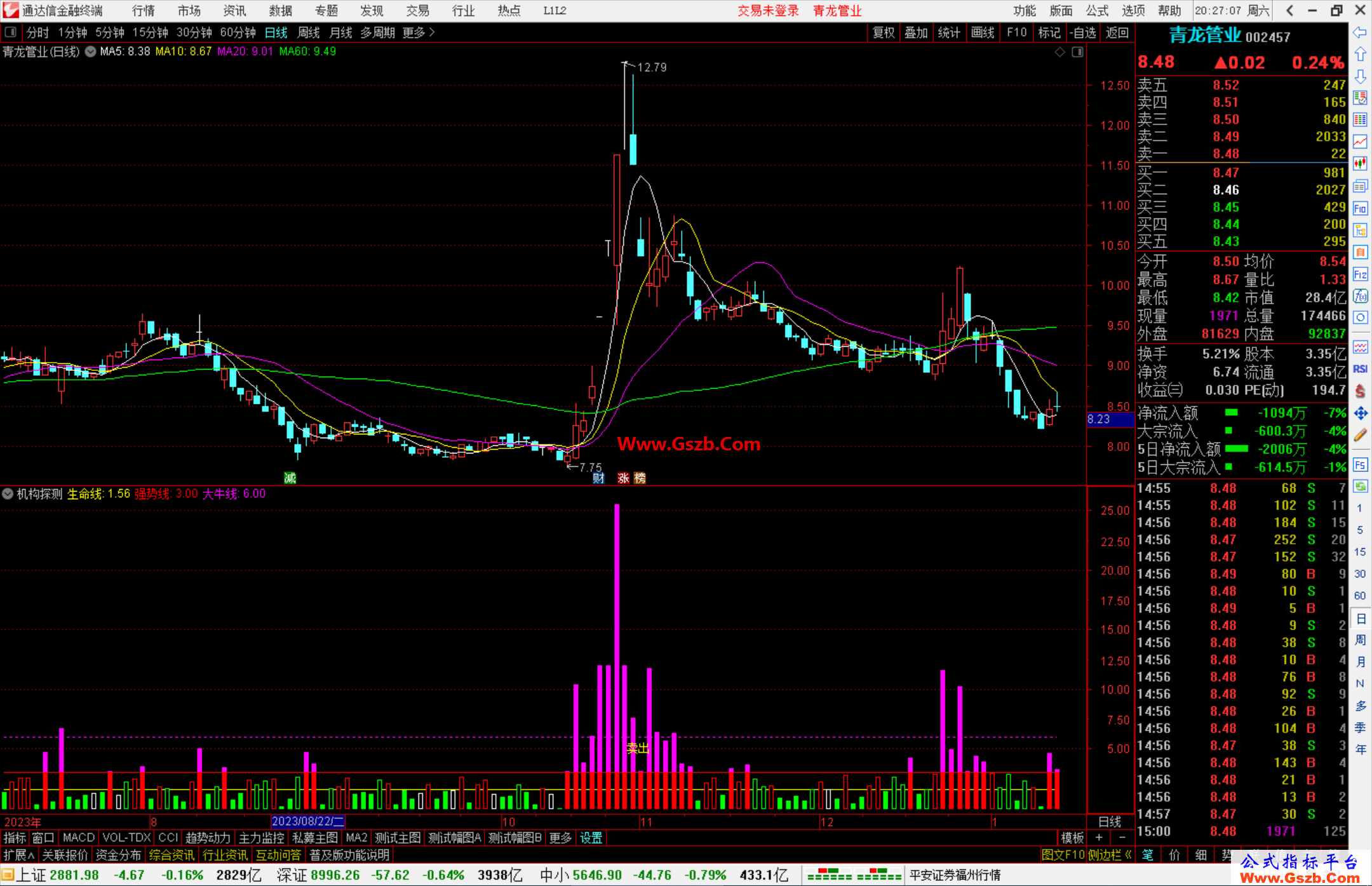Image resolution: width=1372 pixels, height=886 pixels.
Task: Click the RSI indicator icon in sidebar
Action: [1360, 369]
